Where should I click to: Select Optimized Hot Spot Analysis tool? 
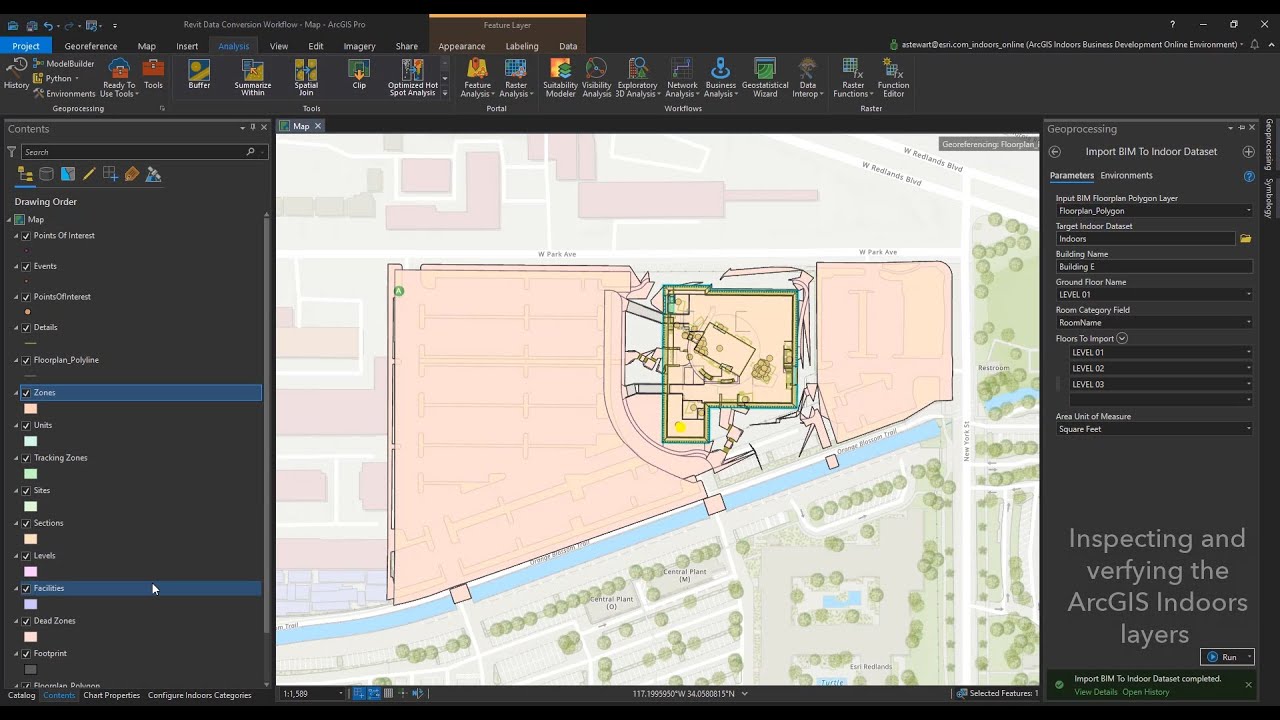(x=413, y=77)
